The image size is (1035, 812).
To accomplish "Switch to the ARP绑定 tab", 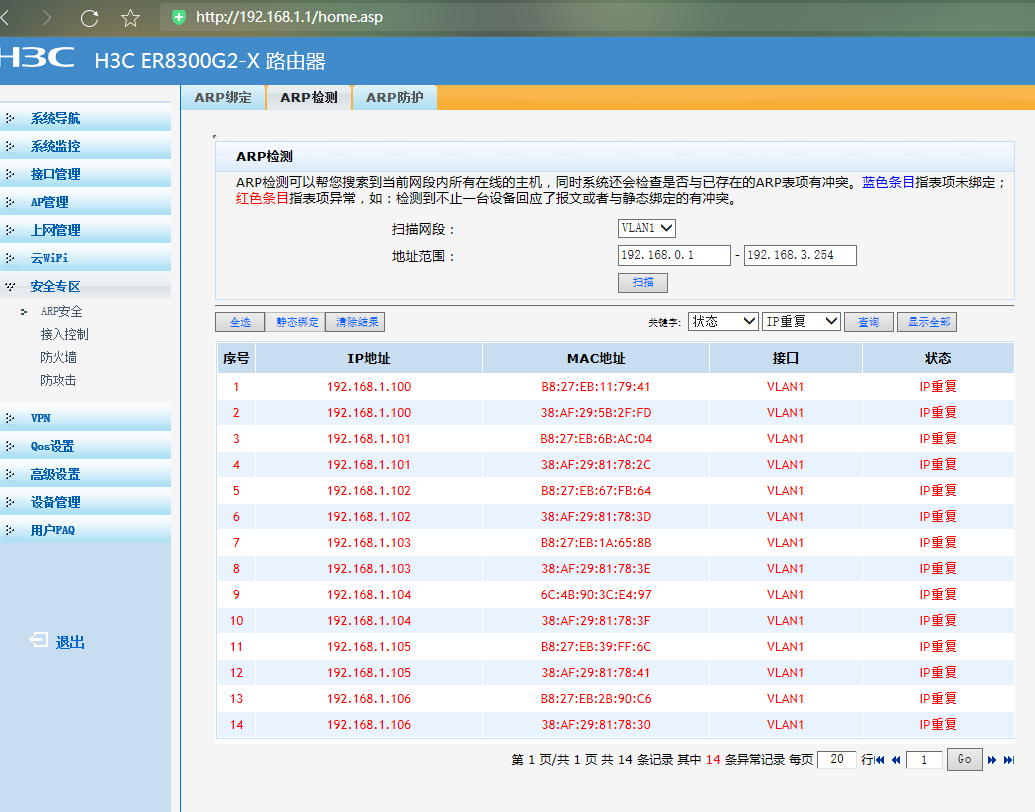I will (223, 97).
